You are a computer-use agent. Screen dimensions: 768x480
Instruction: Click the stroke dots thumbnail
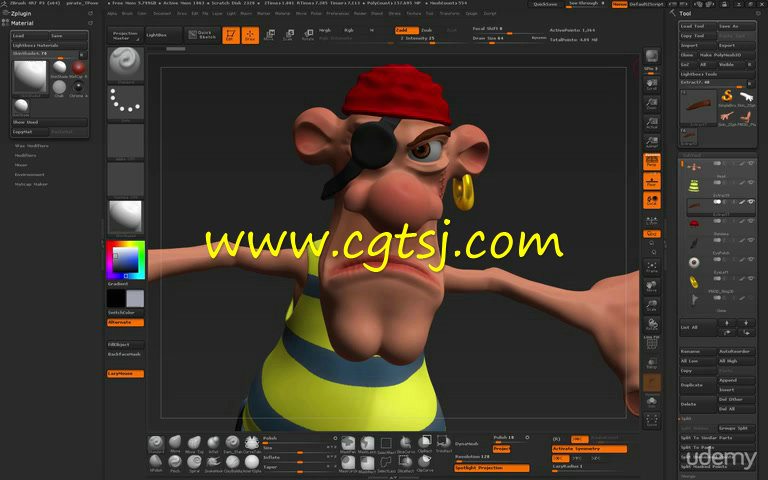pyautogui.click(x=125, y=103)
